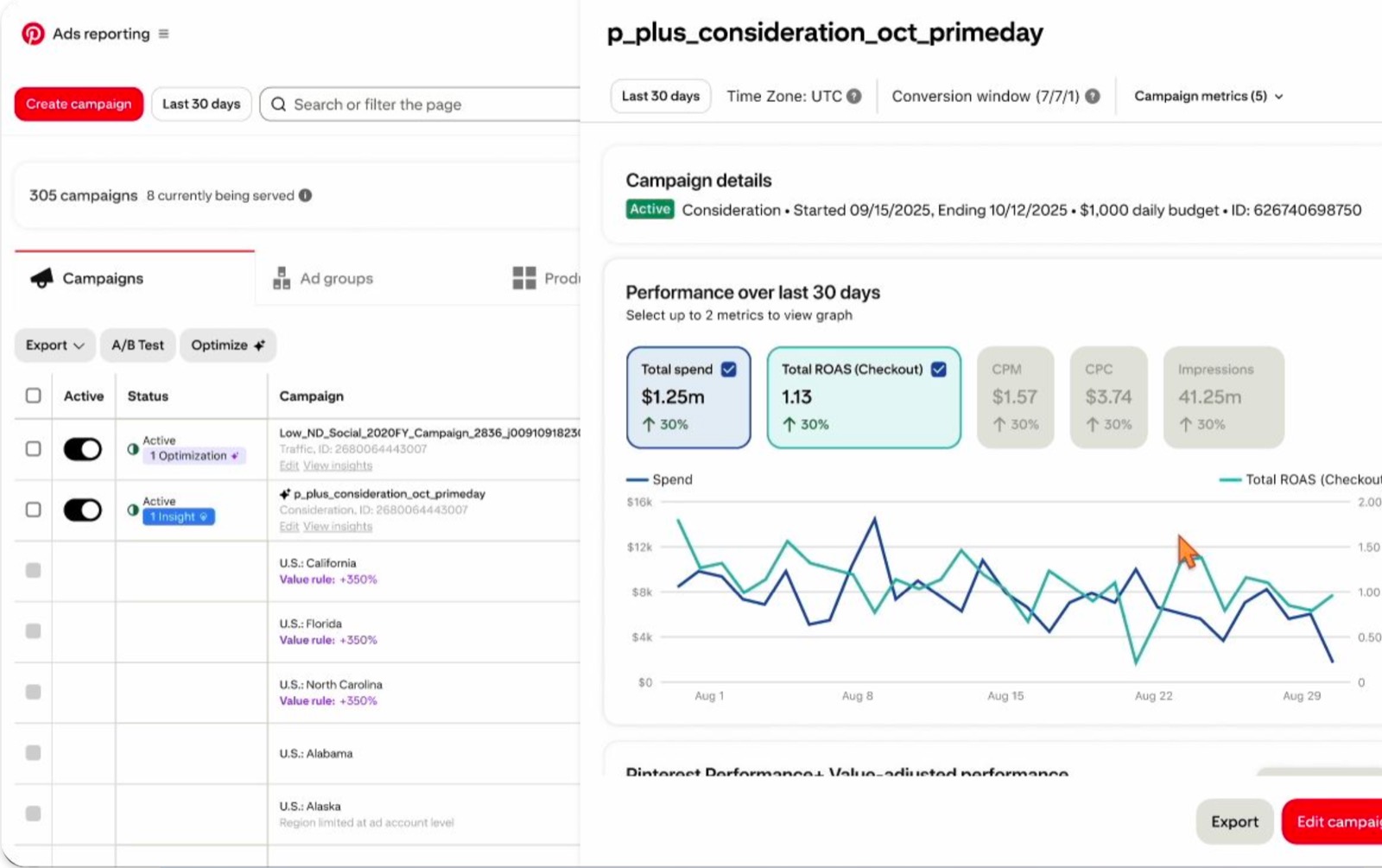Click the Ad groups blocks icon
The height and width of the screenshot is (868, 1382).
tap(282, 278)
